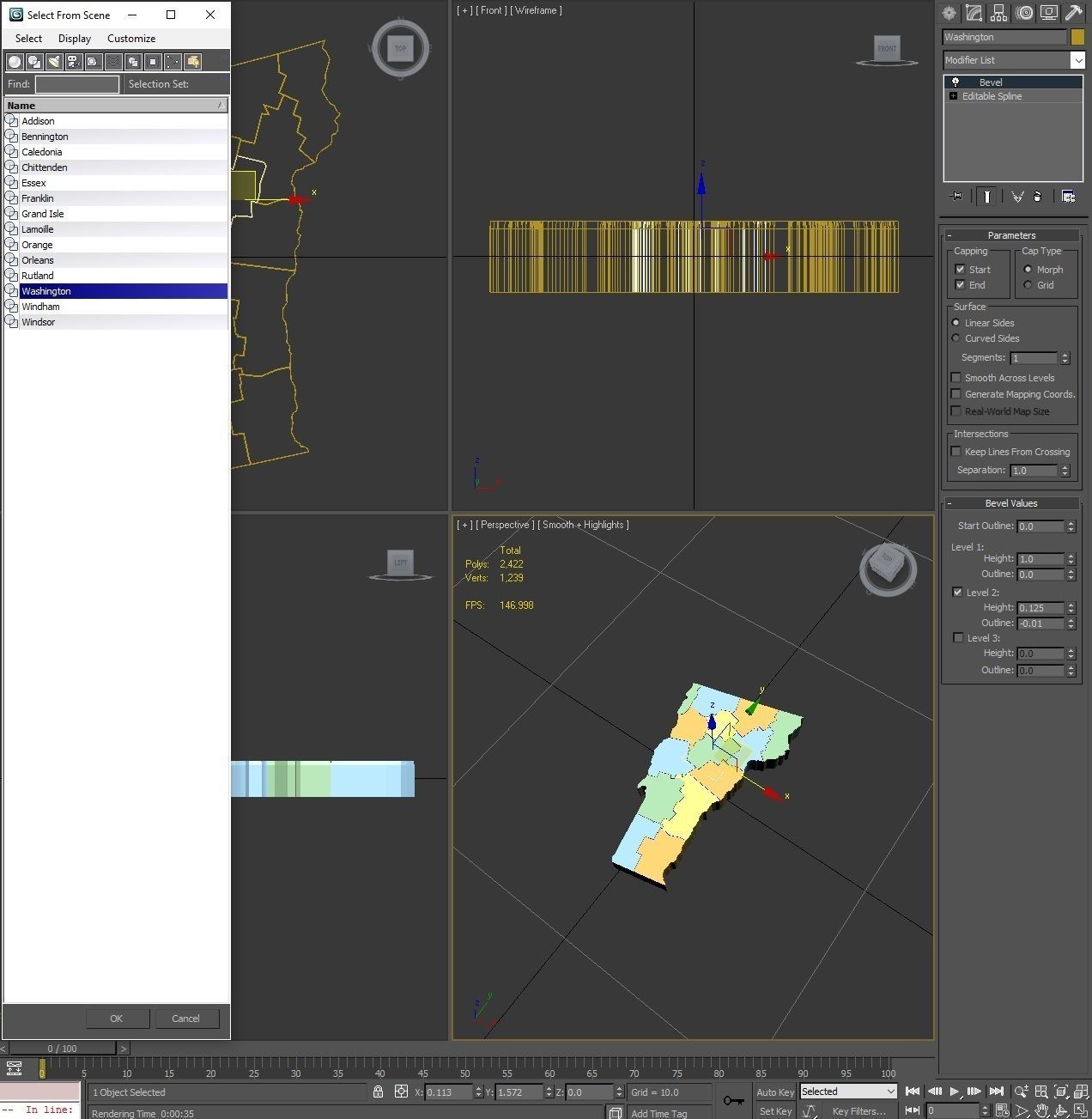Click Maximize Viewport Toggle icon
The width and height of the screenshot is (1092, 1119).
(x=1081, y=1110)
